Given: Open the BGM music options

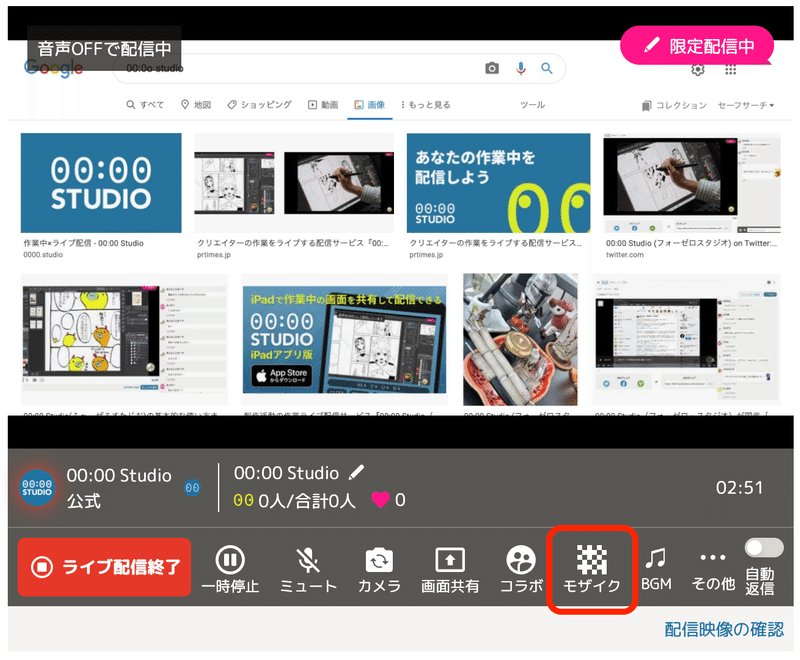Looking at the screenshot, I should [656, 569].
